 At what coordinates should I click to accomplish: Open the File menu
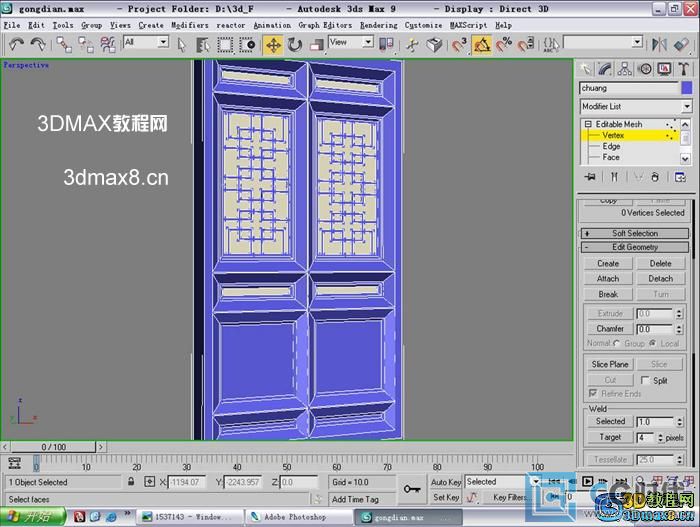(12, 25)
